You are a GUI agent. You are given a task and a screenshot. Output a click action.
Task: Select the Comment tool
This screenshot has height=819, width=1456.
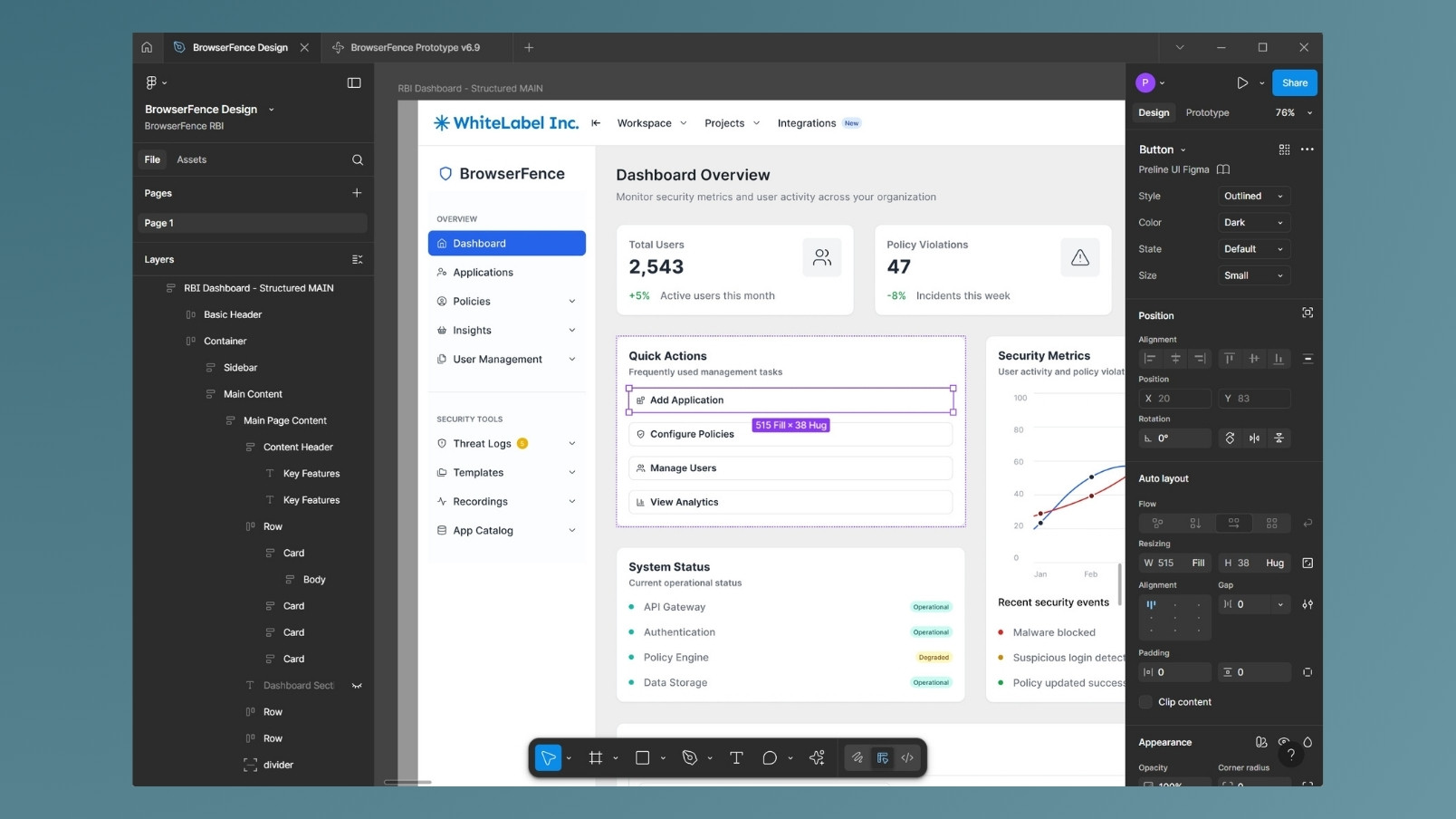[770, 757]
